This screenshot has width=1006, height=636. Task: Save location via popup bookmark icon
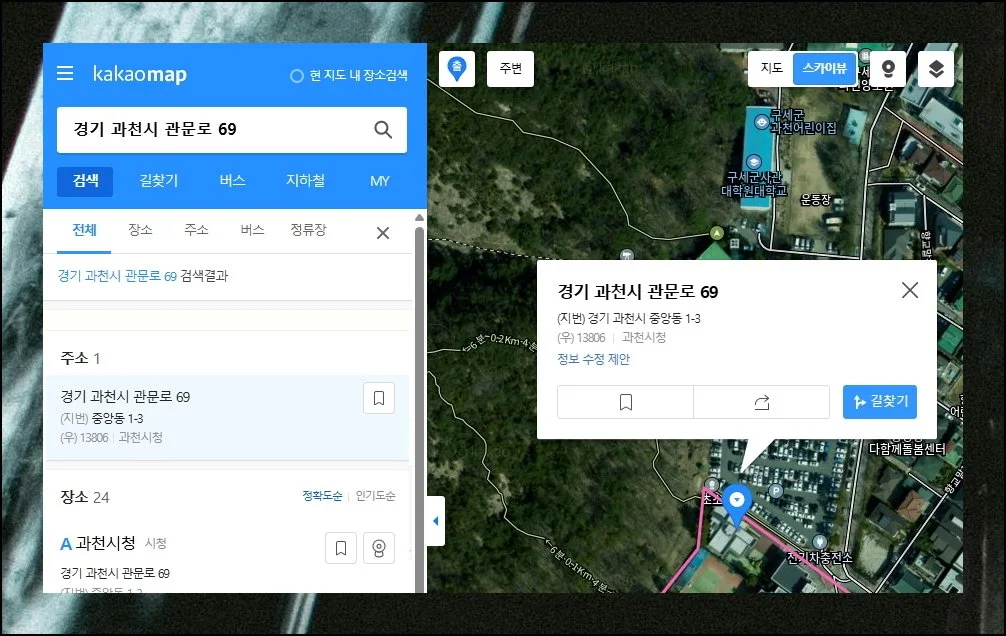click(x=625, y=402)
